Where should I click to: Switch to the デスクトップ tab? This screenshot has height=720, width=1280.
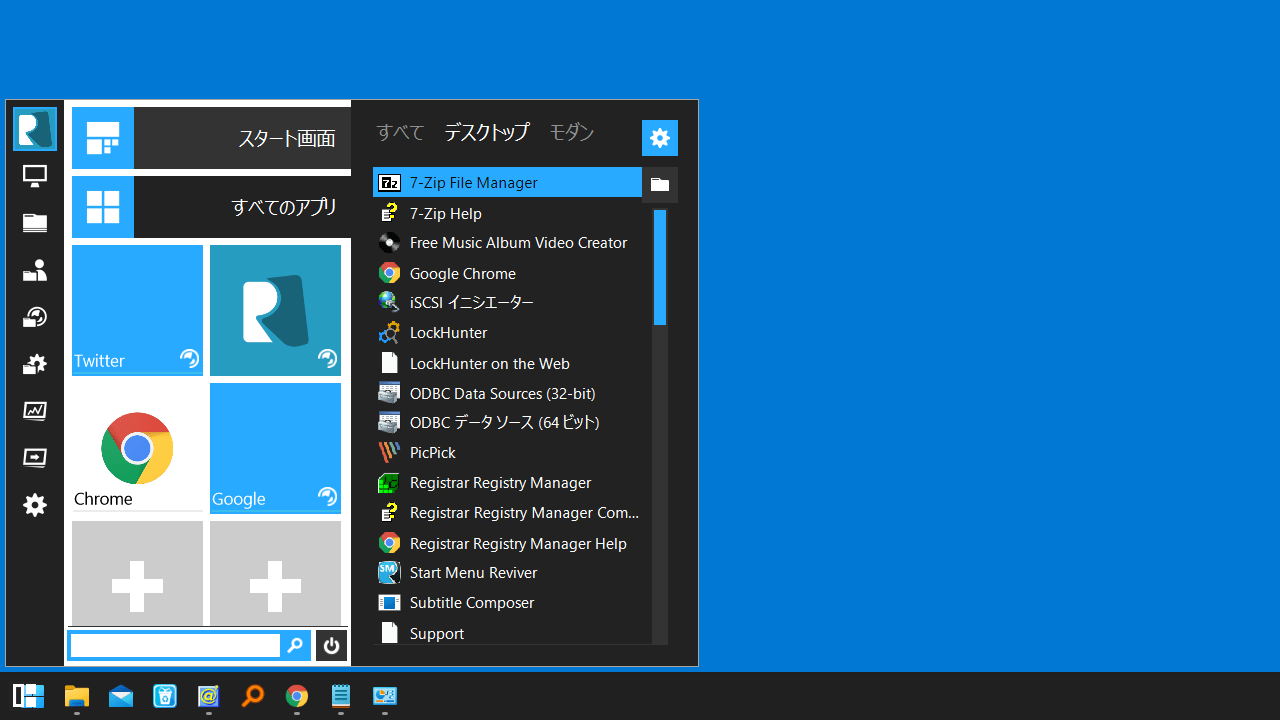487,132
